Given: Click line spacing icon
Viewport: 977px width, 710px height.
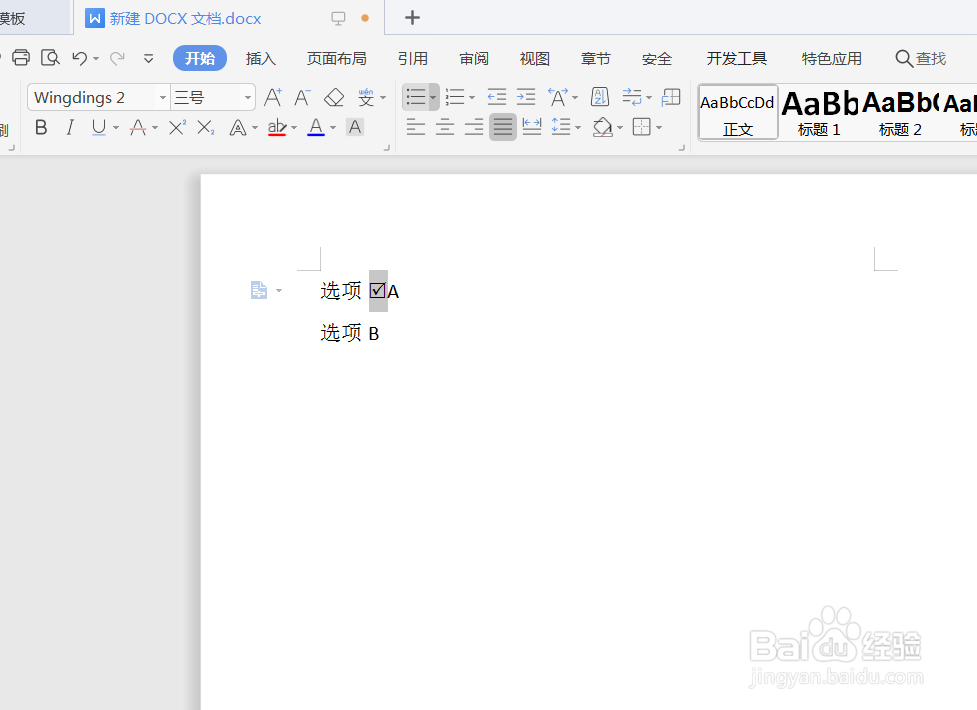Looking at the screenshot, I should click(561, 128).
